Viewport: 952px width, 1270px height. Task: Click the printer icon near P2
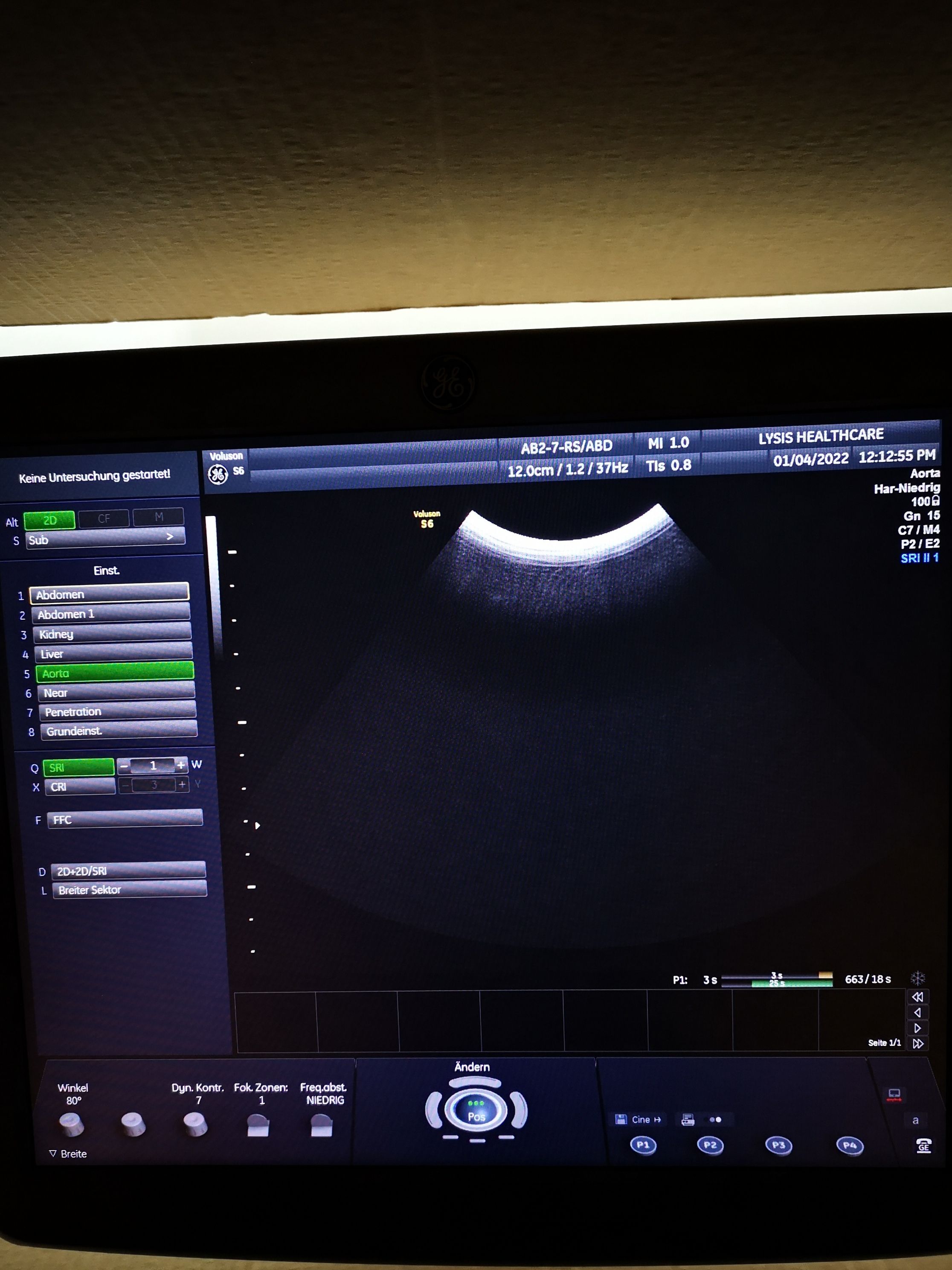(688, 1120)
